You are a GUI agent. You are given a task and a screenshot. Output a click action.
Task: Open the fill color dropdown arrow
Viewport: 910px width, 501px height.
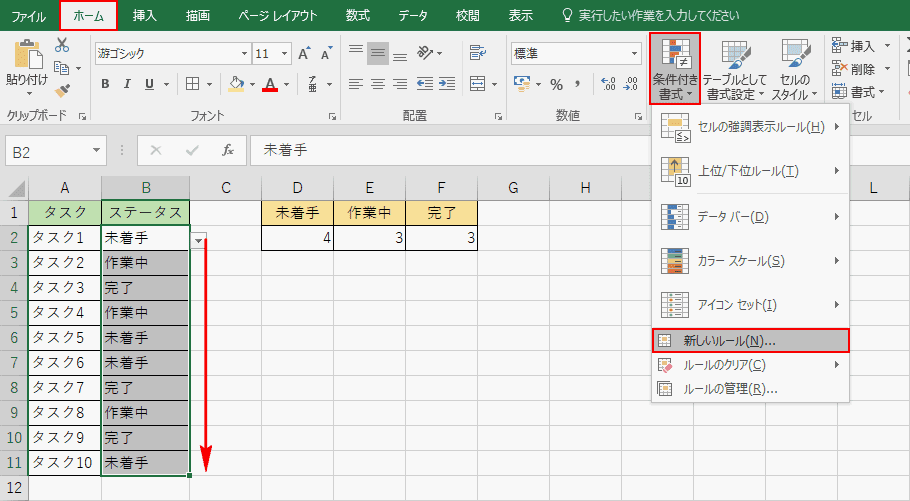click(252, 85)
